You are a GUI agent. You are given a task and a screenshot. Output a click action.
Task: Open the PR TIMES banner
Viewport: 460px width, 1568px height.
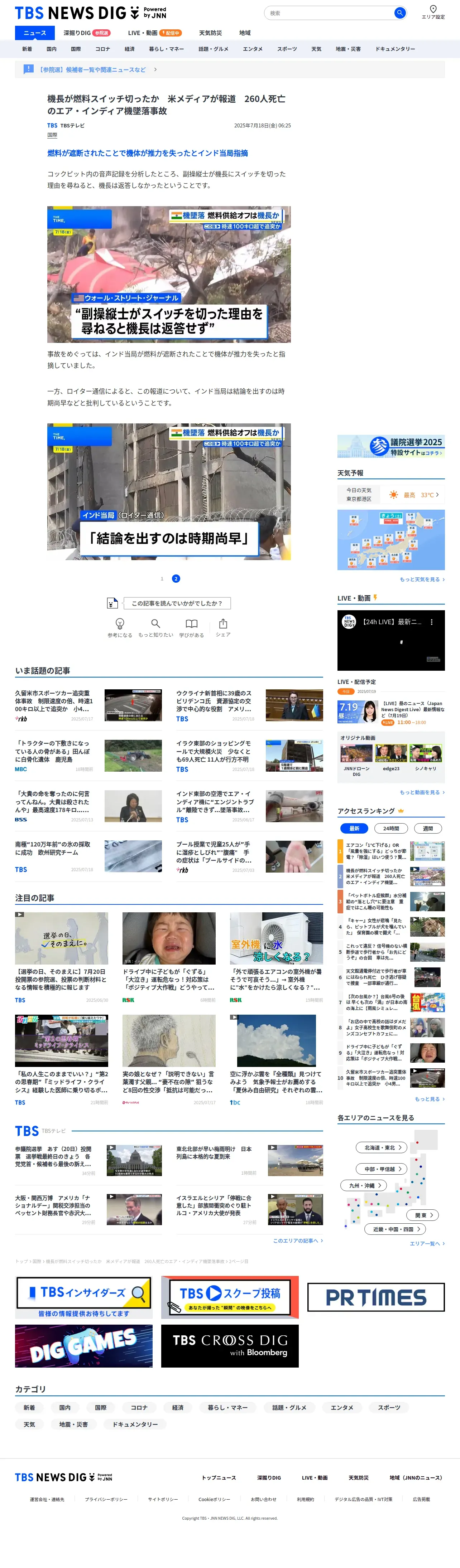[x=376, y=1296]
